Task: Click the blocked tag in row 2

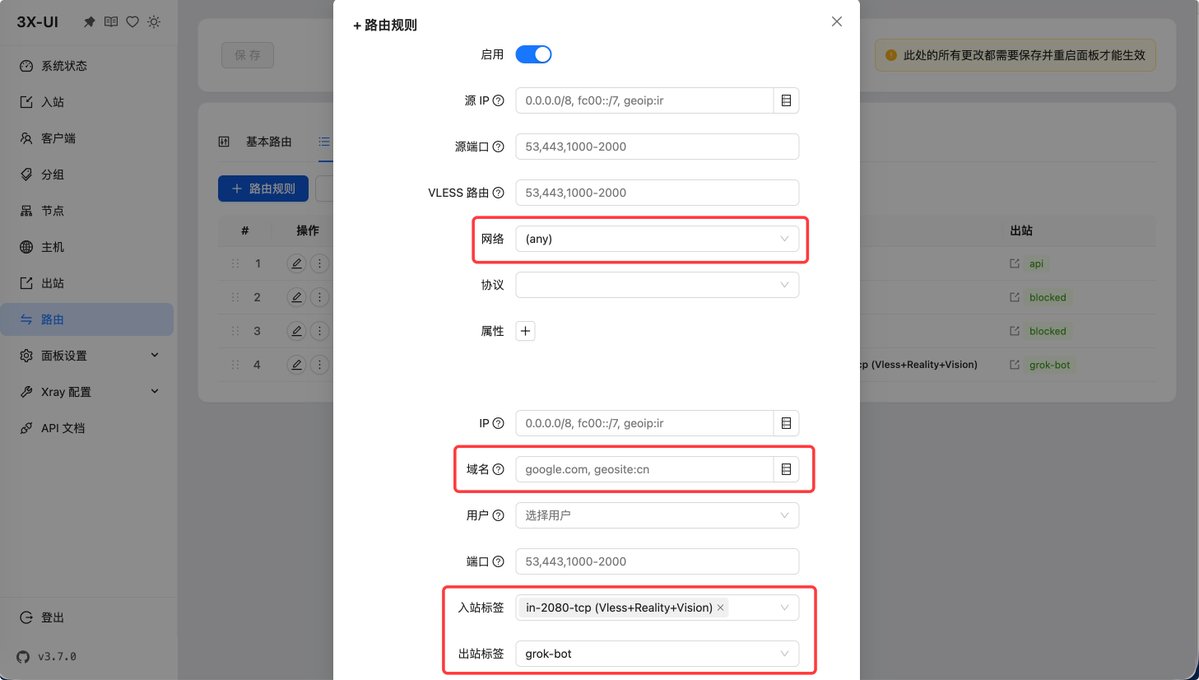Action: [1048, 298]
